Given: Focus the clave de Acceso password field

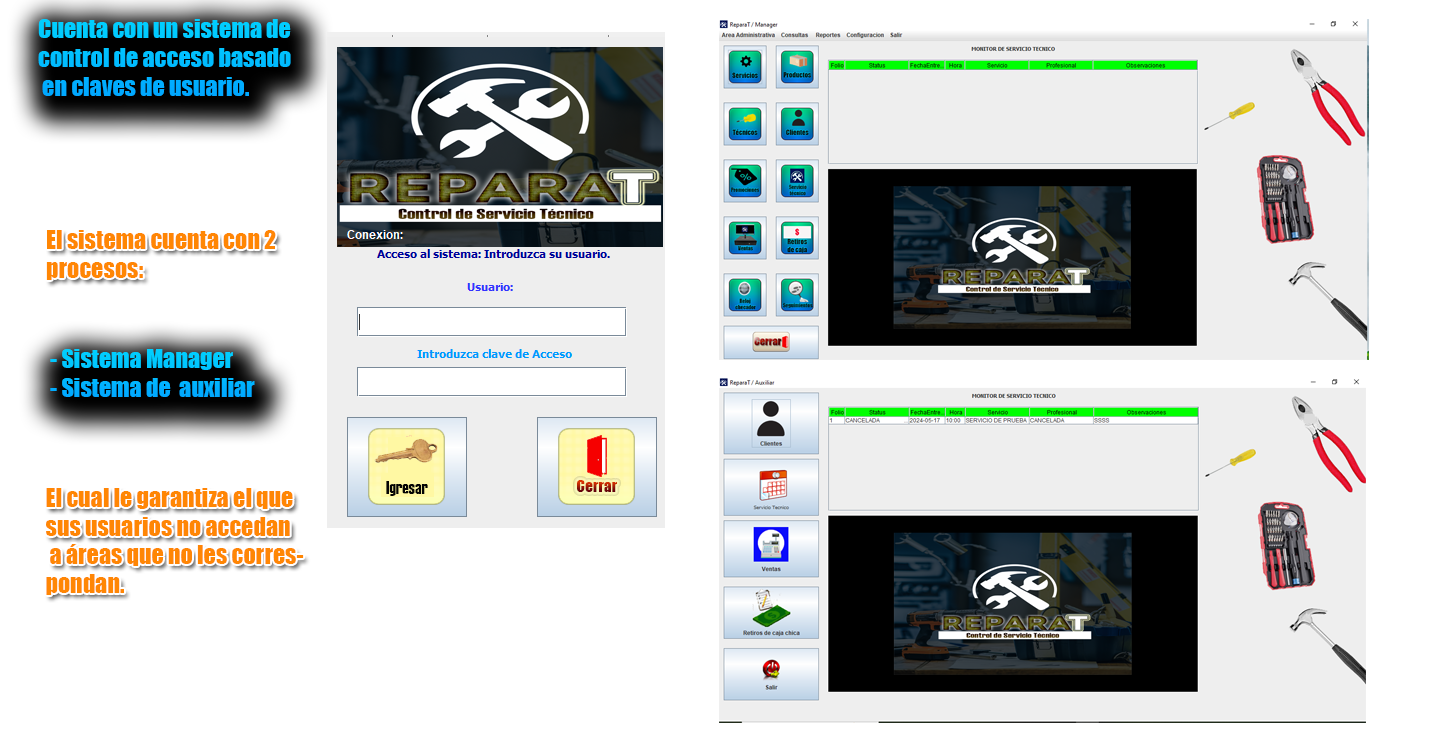Looking at the screenshot, I should tap(491, 382).
